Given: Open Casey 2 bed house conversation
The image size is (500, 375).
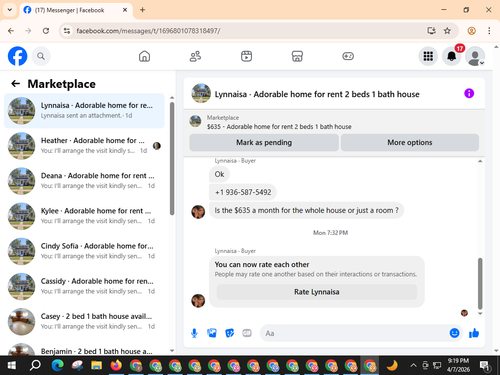Looking at the screenshot, I should coord(84,322).
